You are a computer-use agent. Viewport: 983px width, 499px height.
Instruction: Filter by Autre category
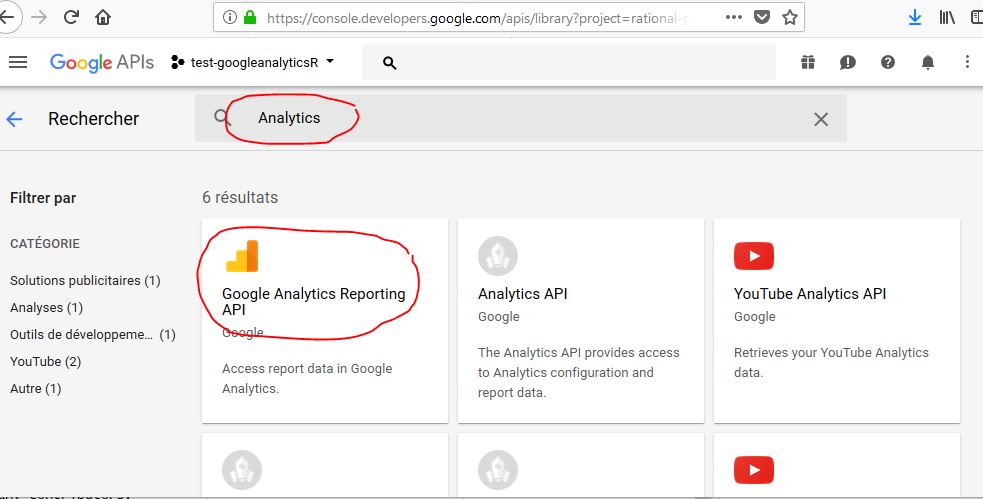(x=35, y=388)
